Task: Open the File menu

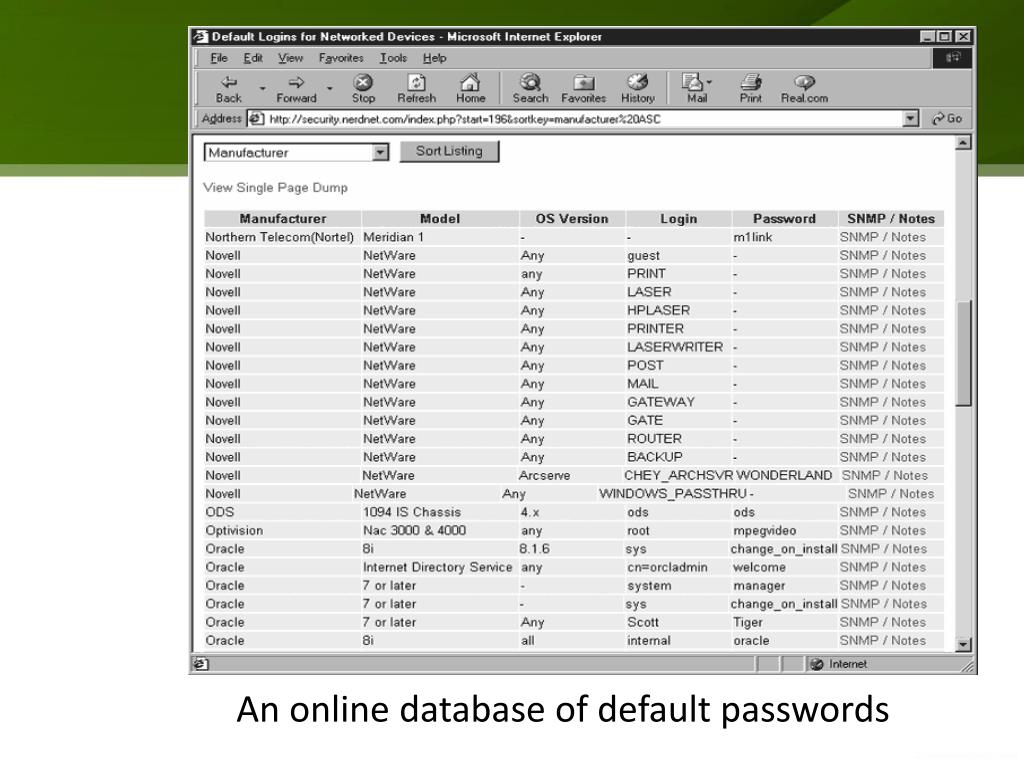Action: pyautogui.click(x=219, y=58)
